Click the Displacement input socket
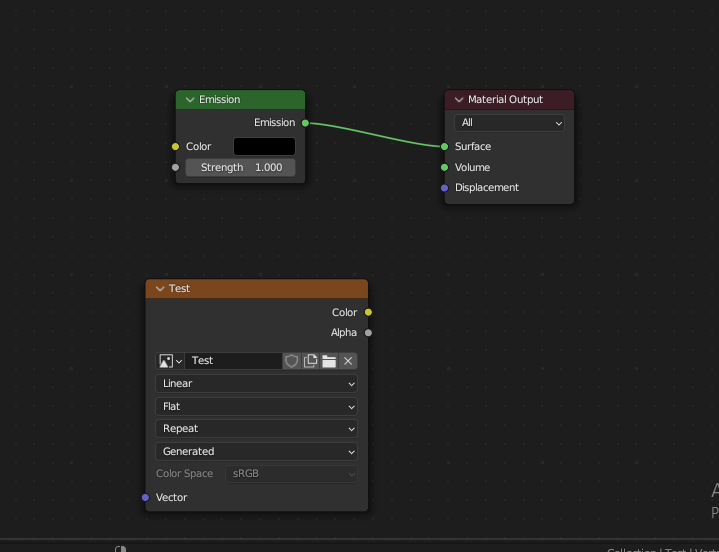 [444, 188]
